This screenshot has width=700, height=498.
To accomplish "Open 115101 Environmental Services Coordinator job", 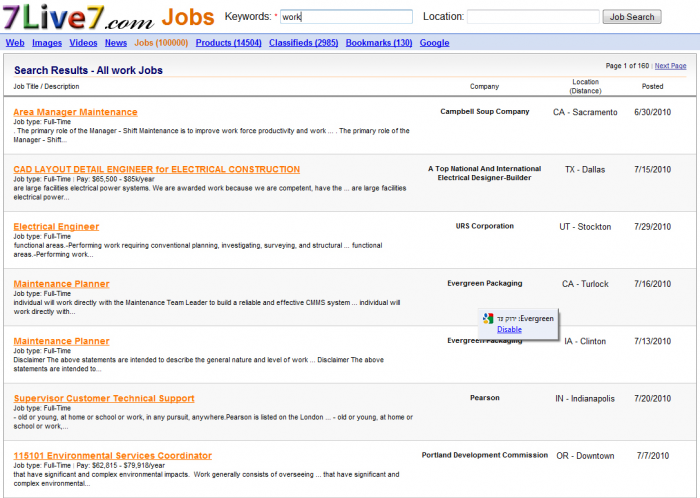I will [112, 456].
